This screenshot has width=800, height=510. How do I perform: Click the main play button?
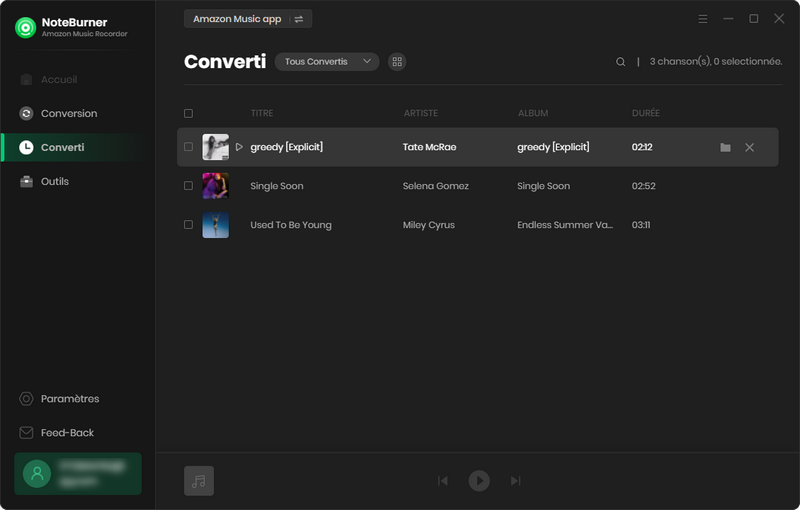pyautogui.click(x=479, y=480)
